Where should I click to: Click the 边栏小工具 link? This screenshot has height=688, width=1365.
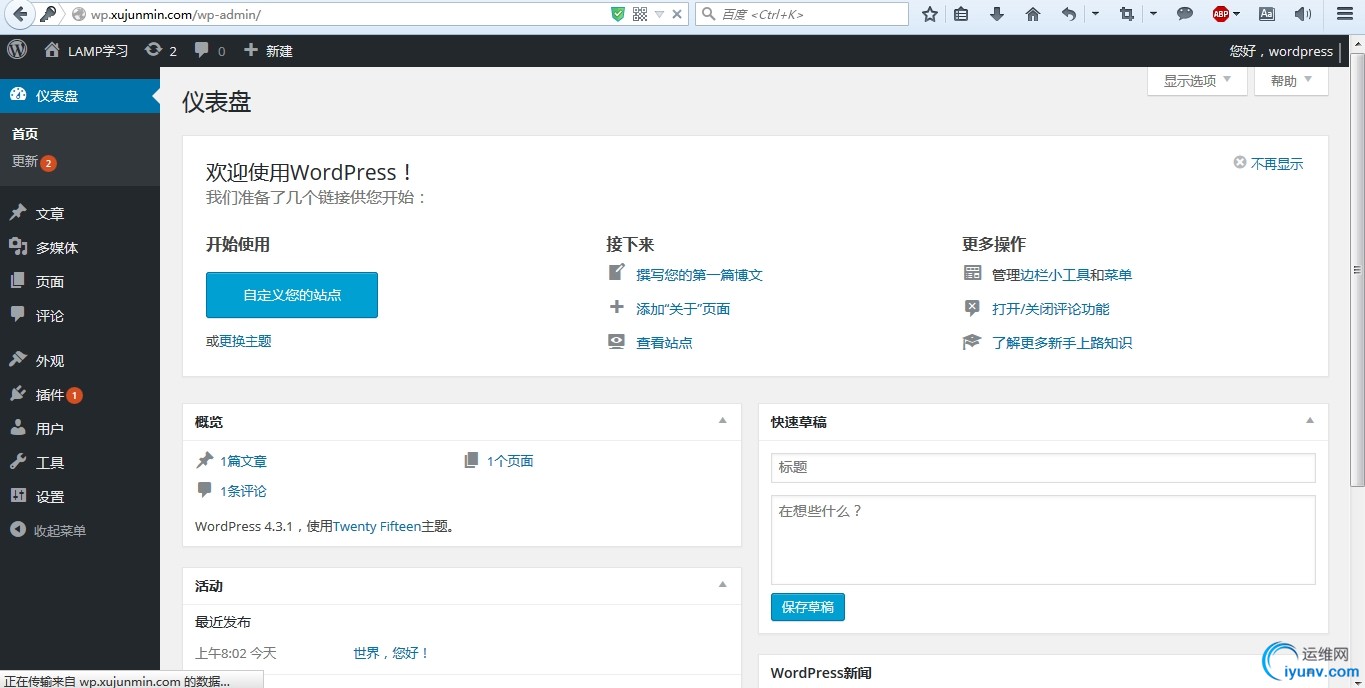point(1054,275)
